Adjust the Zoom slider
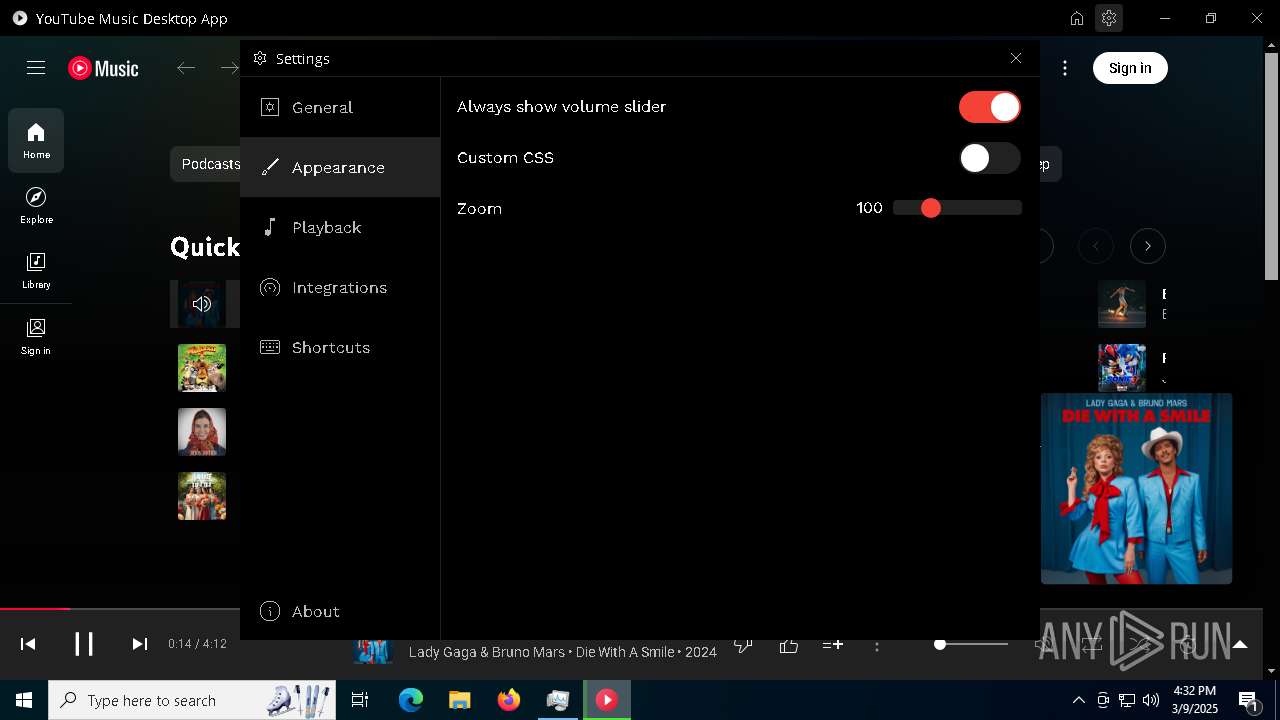1280x720 pixels. tap(957, 208)
